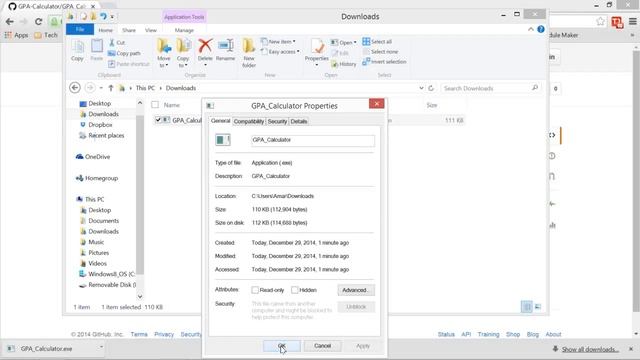Open the Training link in GitHub footer

[x=489, y=334]
